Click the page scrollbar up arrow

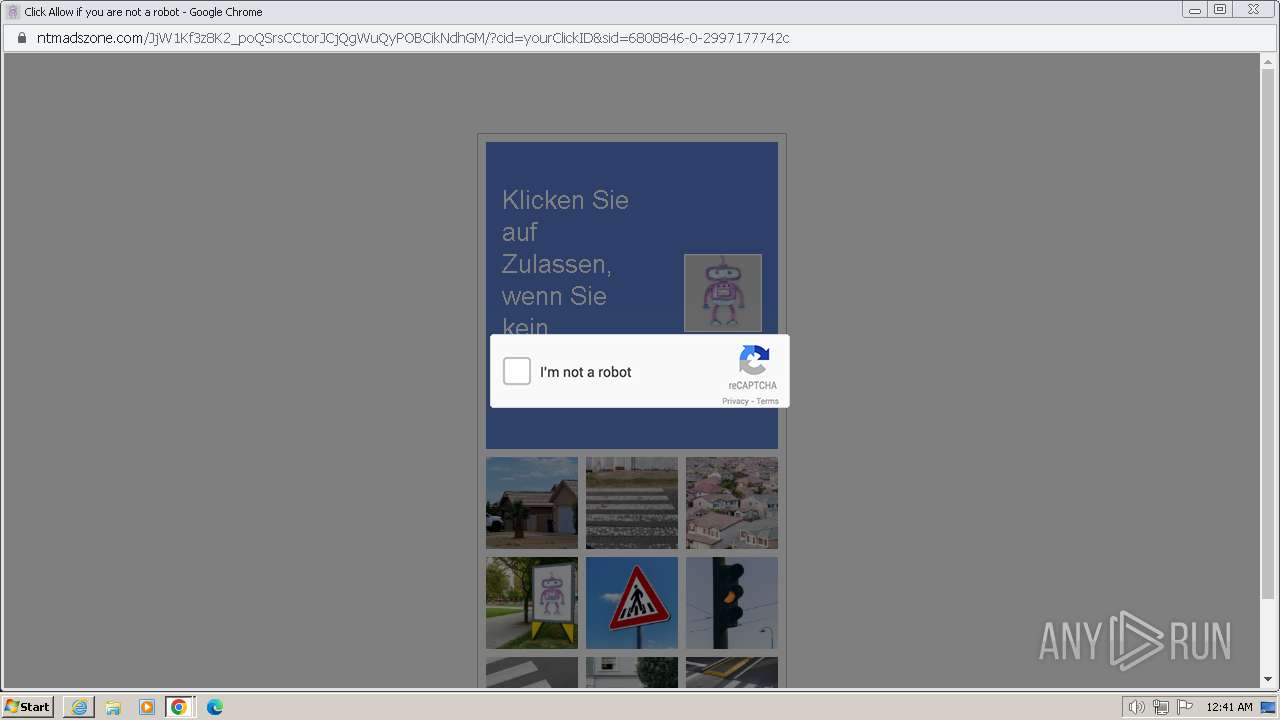[1268, 61]
